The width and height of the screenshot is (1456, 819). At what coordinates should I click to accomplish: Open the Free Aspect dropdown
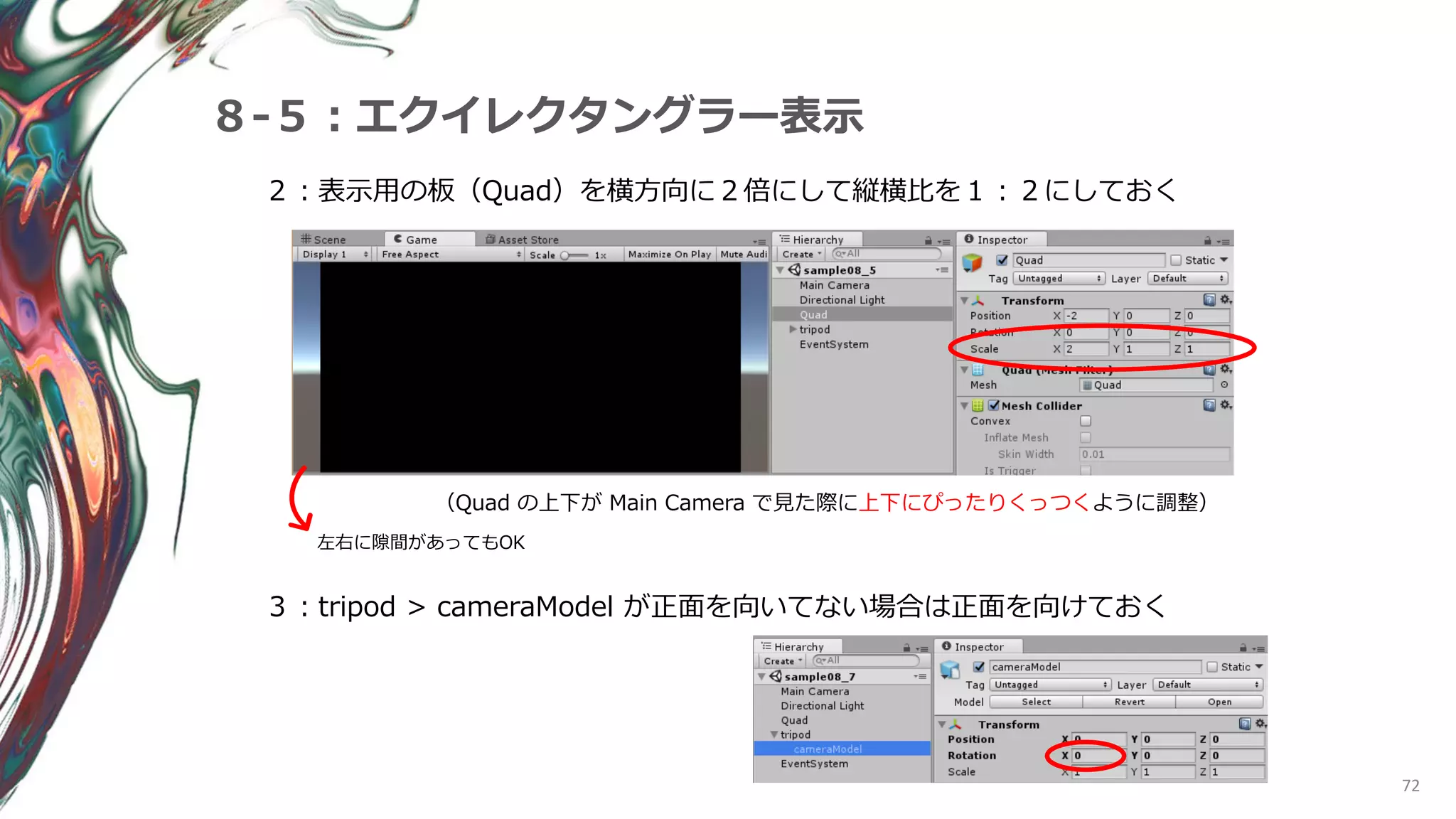[x=451, y=255]
